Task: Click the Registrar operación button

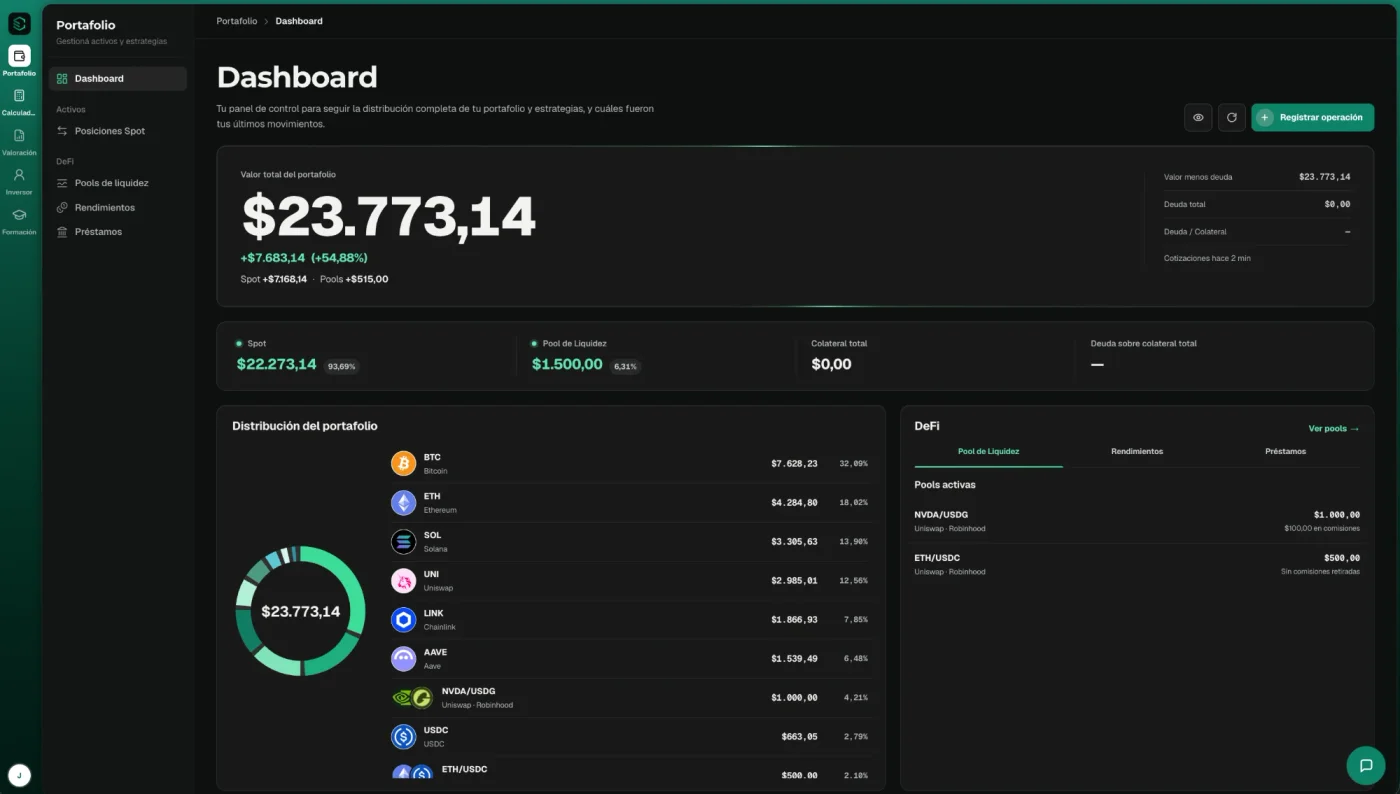Action: [1312, 117]
